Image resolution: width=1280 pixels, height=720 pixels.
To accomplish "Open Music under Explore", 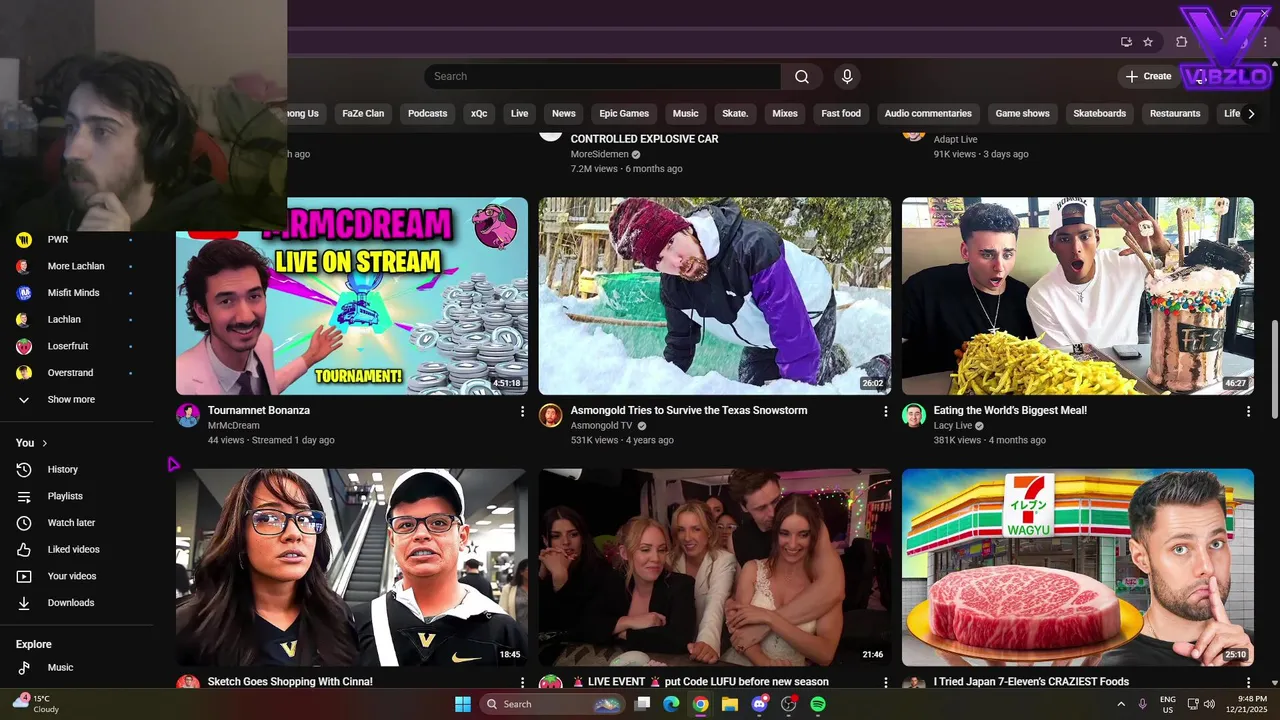I will tap(76, 667).
